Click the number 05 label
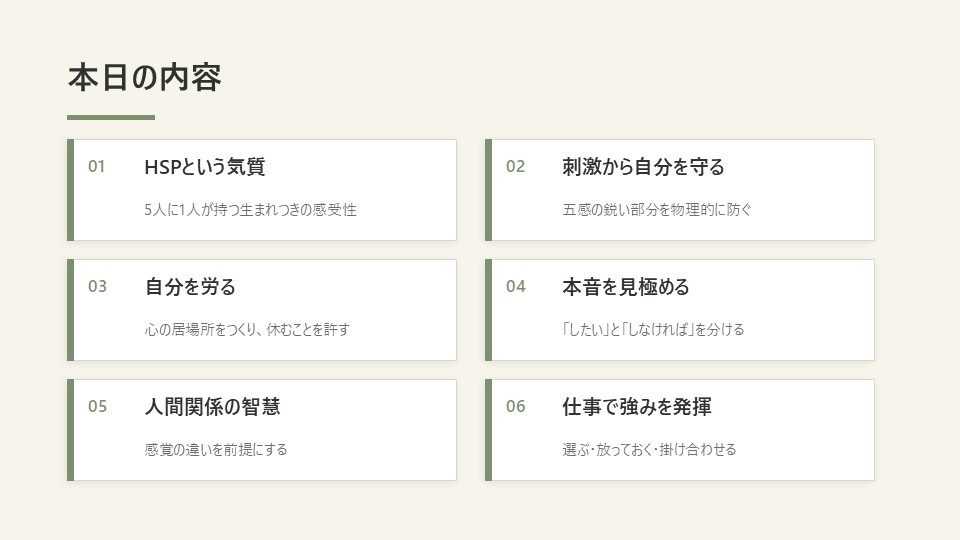The image size is (960, 540). [x=97, y=407]
